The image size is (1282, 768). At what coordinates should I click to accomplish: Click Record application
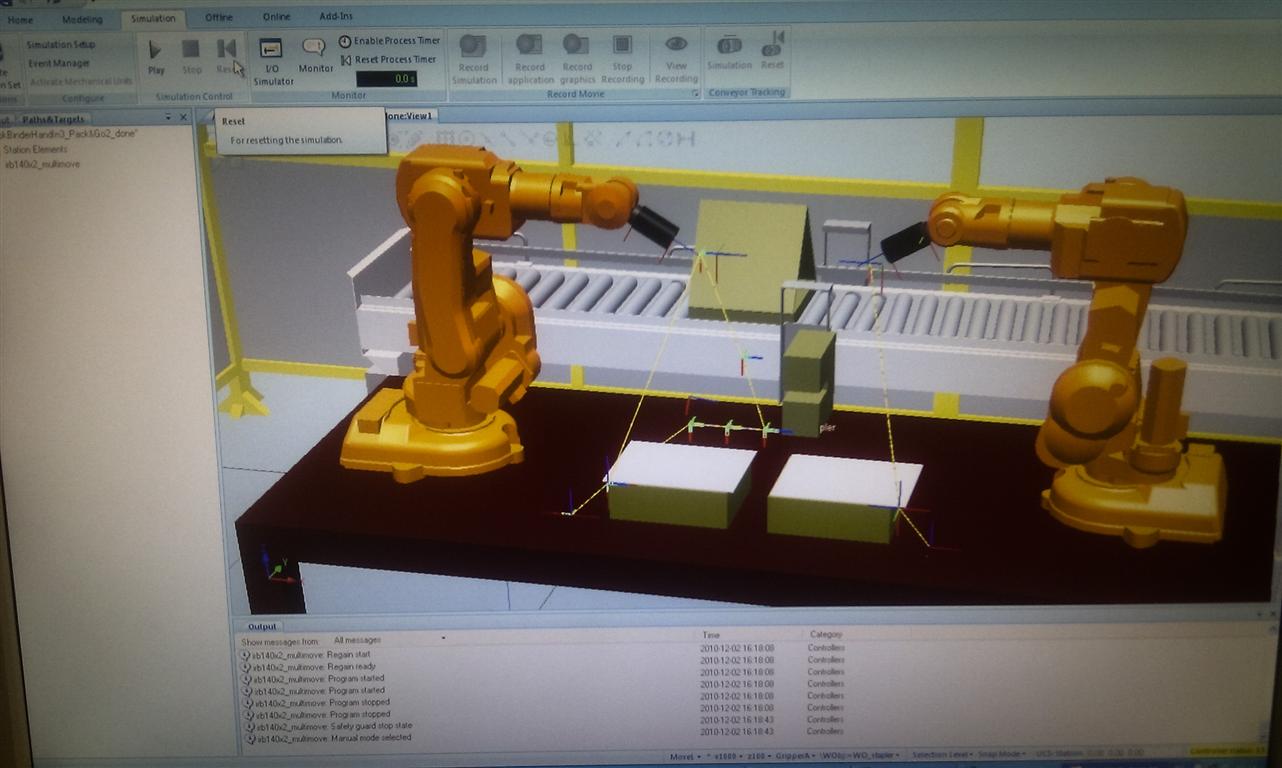point(530,59)
